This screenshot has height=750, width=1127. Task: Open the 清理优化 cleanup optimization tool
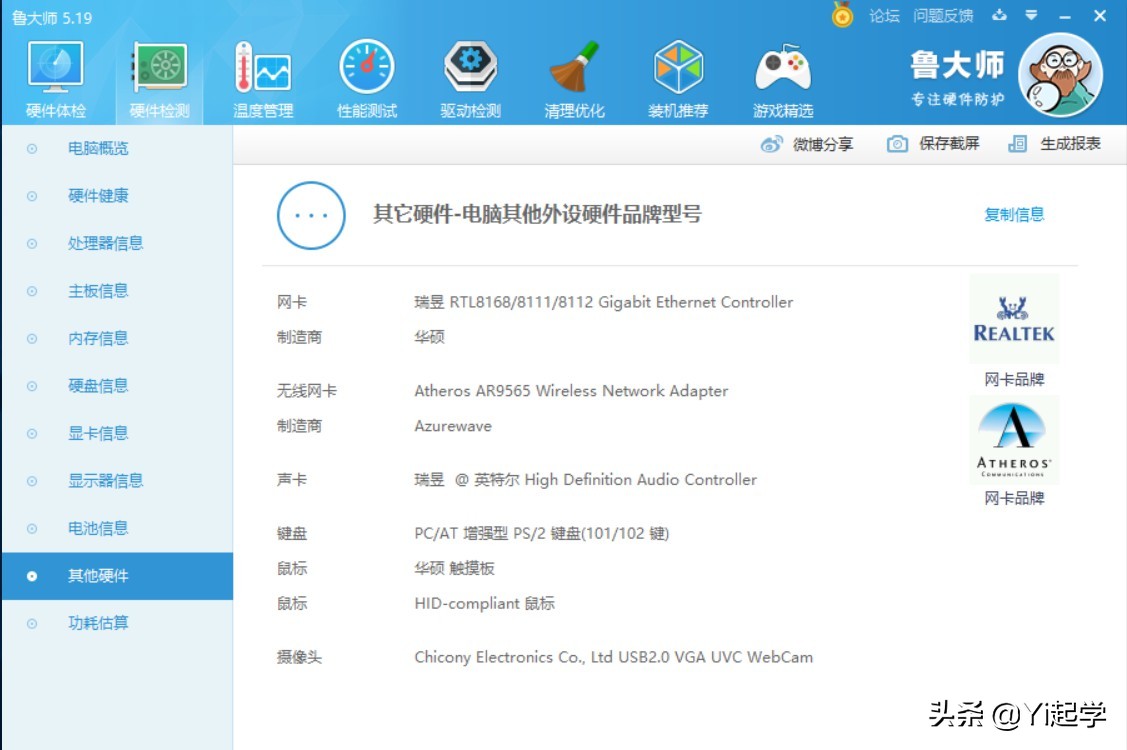[x=573, y=75]
